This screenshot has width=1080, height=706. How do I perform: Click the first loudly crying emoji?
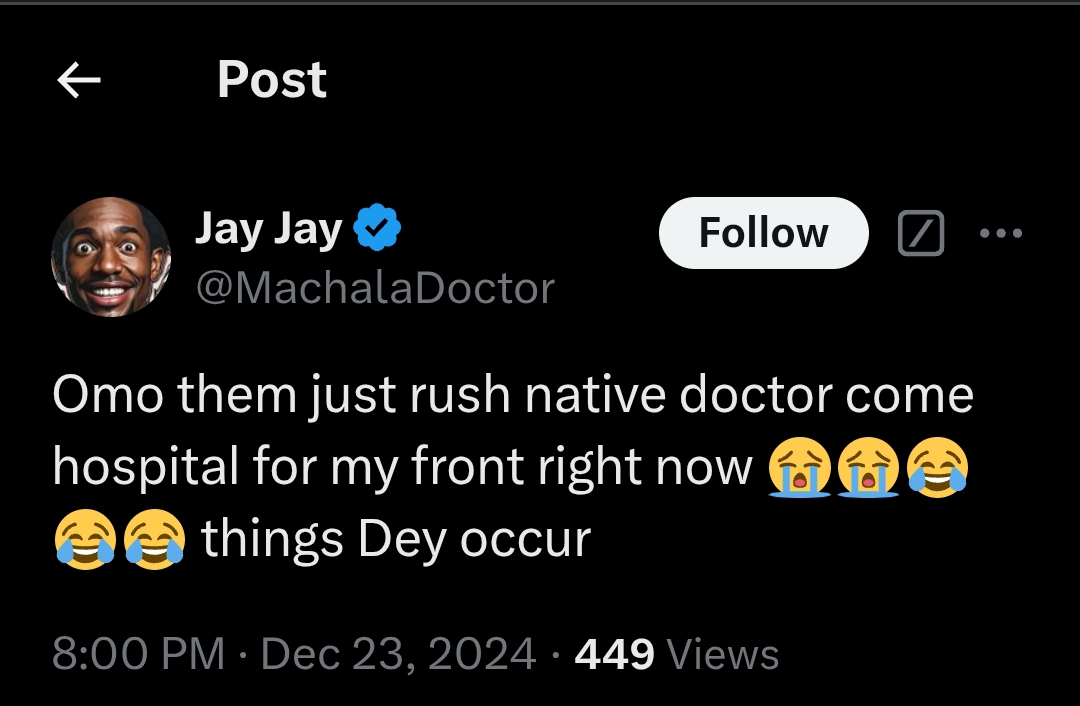coord(800,468)
